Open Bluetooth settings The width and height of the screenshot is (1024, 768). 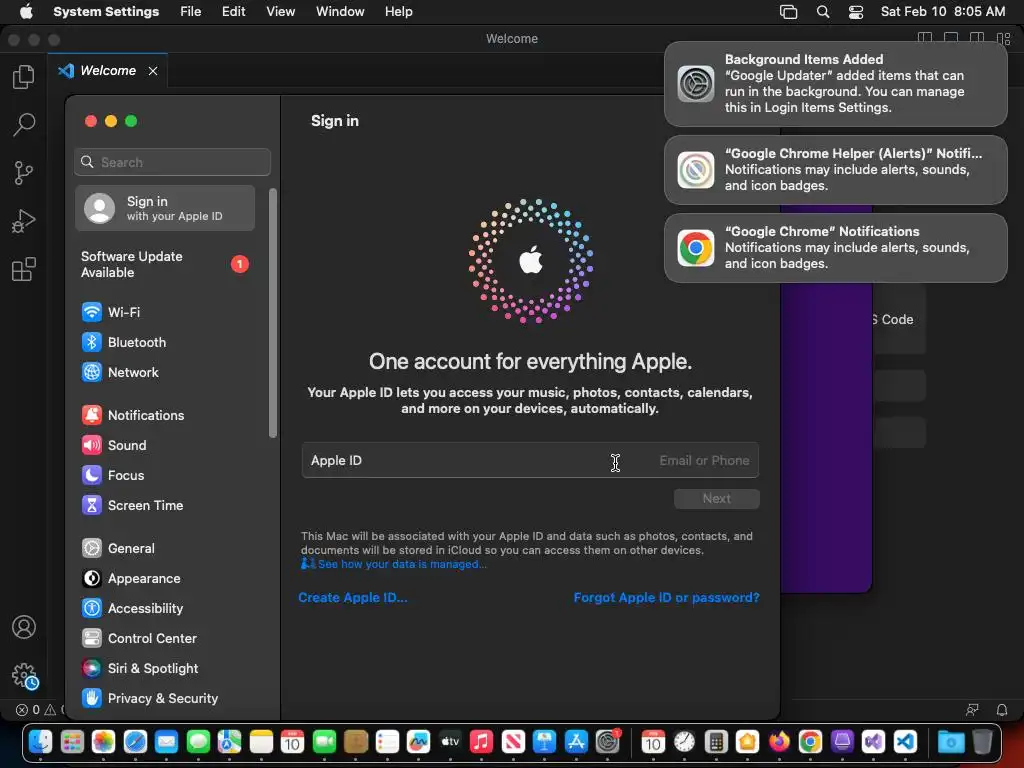tap(165, 342)
